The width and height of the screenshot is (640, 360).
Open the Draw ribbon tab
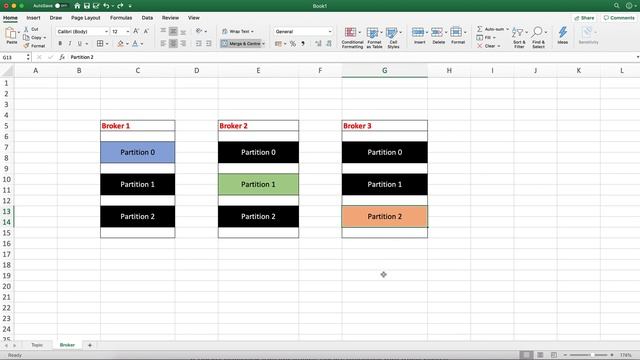[x=56, y=18]
